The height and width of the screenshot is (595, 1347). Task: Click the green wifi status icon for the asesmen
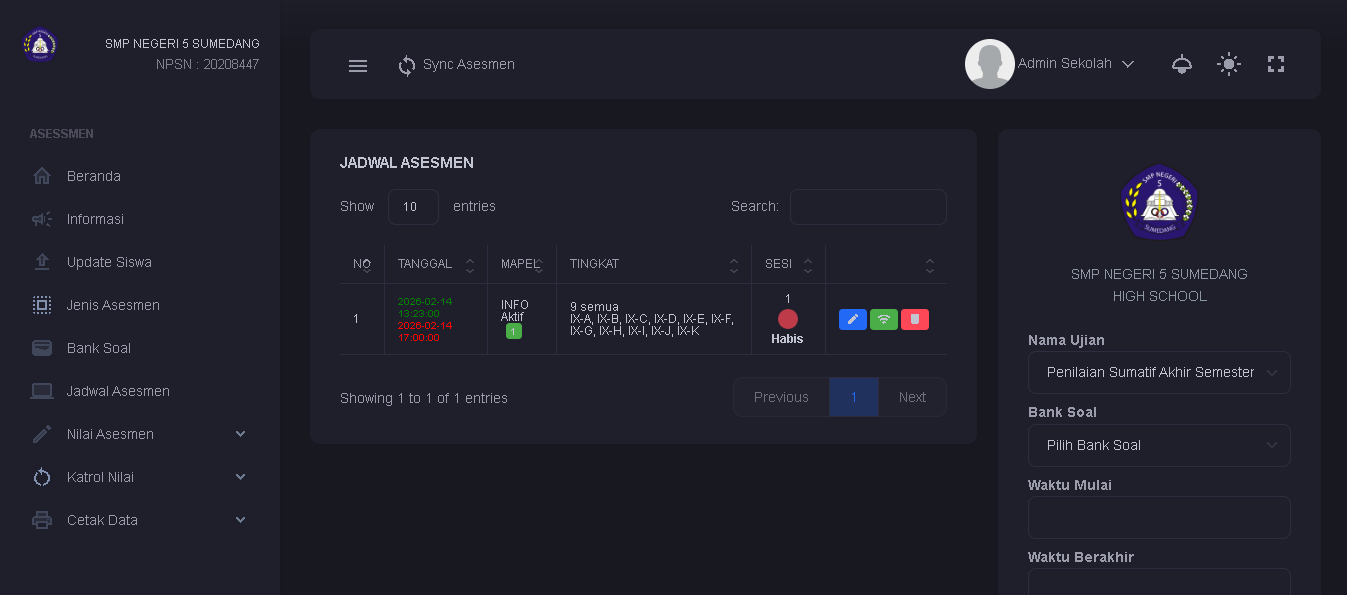(x=883, y=318)
